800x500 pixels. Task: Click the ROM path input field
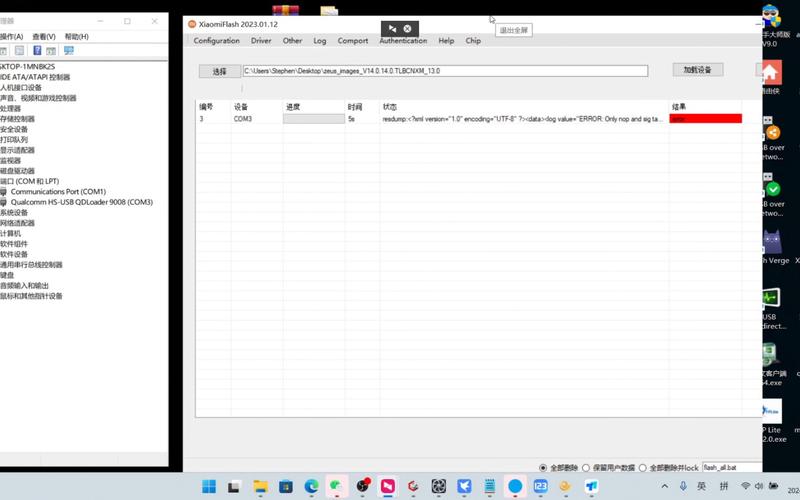click(x=445, y=71)
